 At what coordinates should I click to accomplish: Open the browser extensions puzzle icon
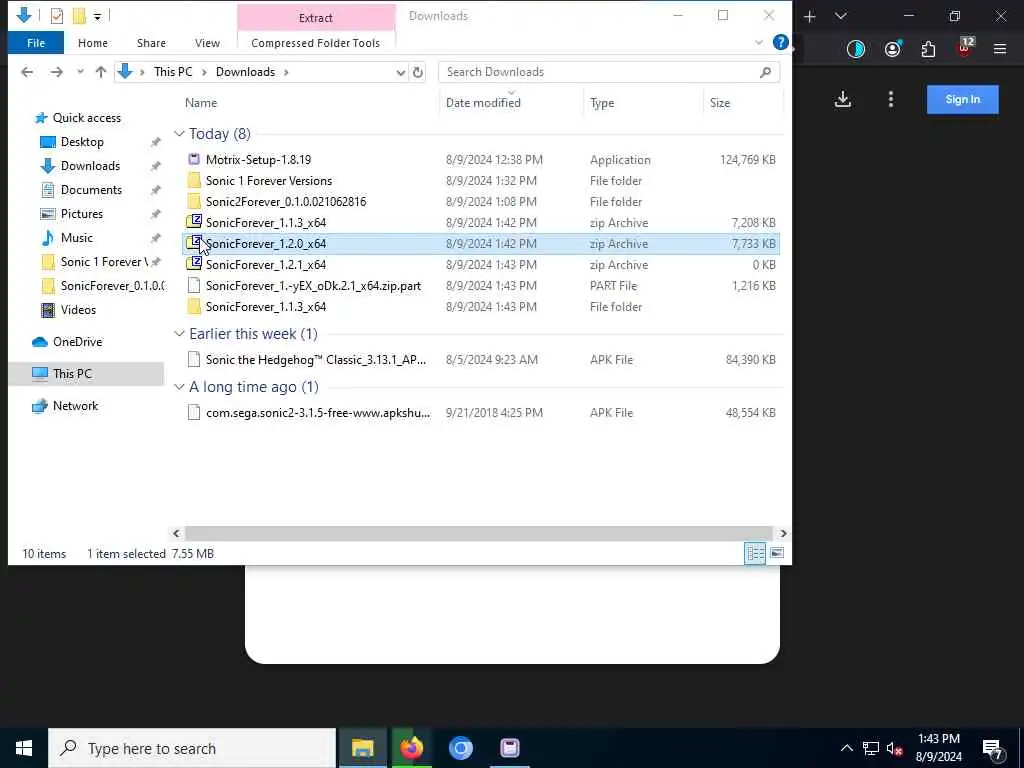click(x=928, y=49)
